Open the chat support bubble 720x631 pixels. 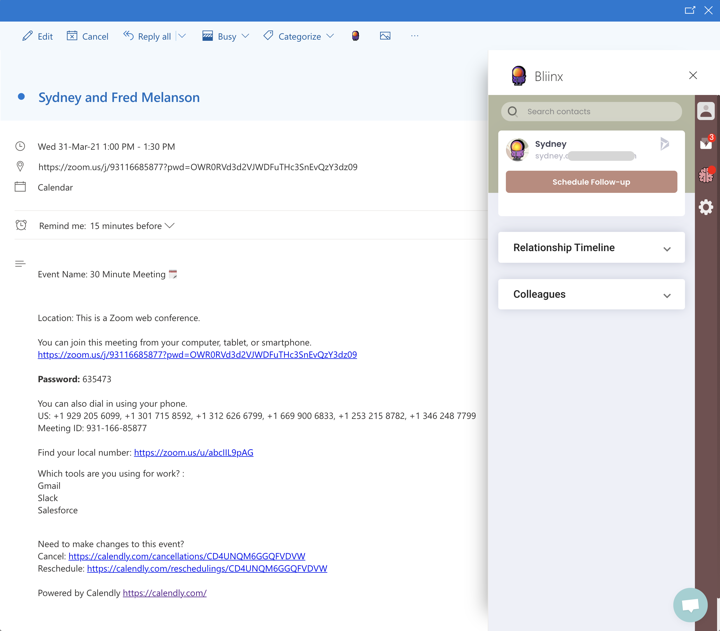tap(690, 605)
